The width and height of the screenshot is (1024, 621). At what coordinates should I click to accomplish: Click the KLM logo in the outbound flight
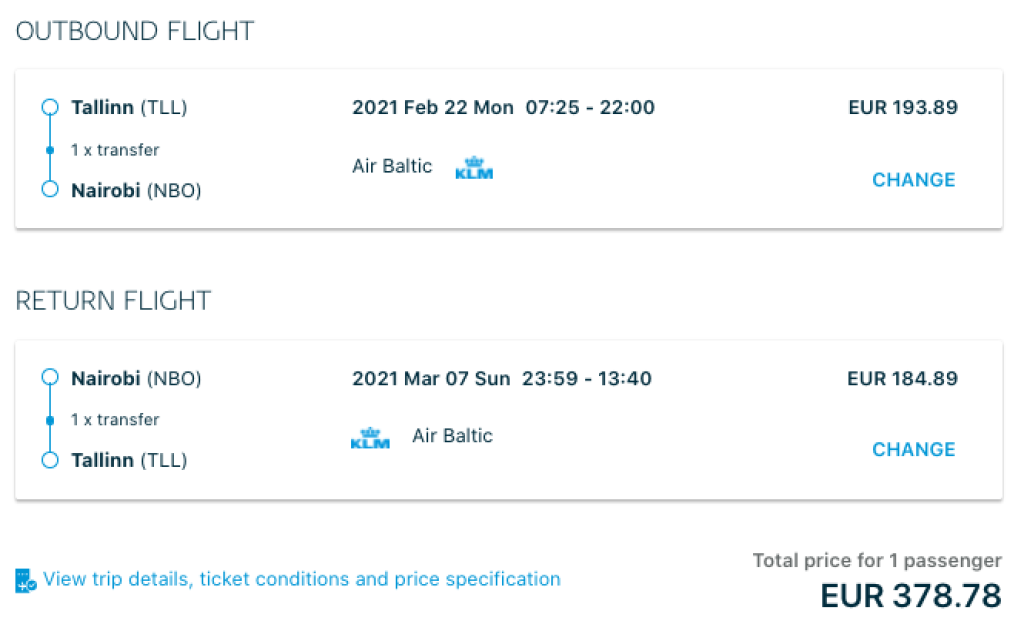click(474, 168)
